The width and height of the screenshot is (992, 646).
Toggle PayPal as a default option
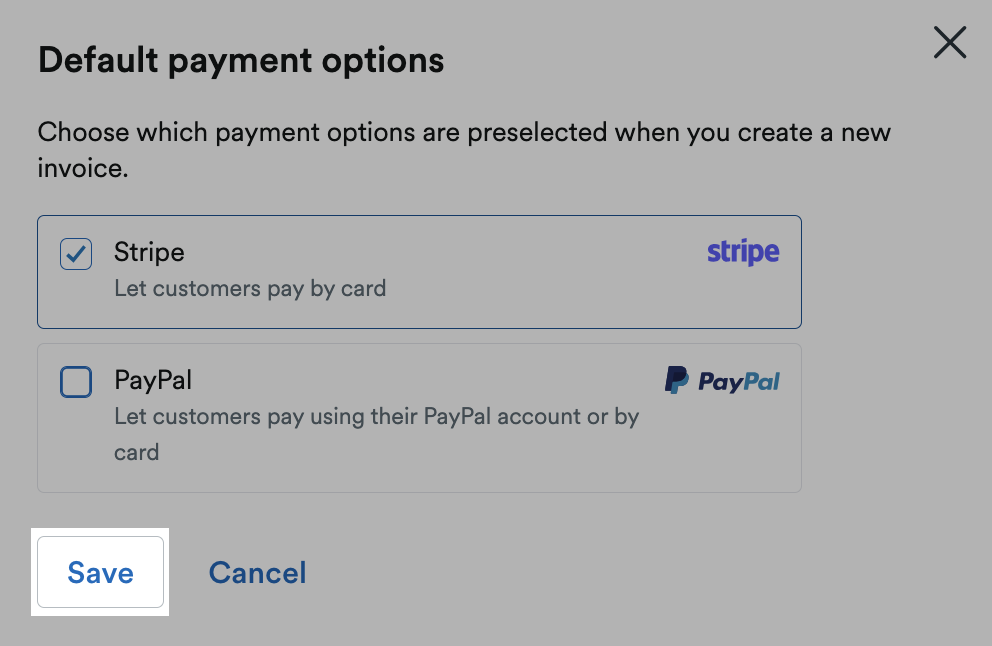pos(75,382)
